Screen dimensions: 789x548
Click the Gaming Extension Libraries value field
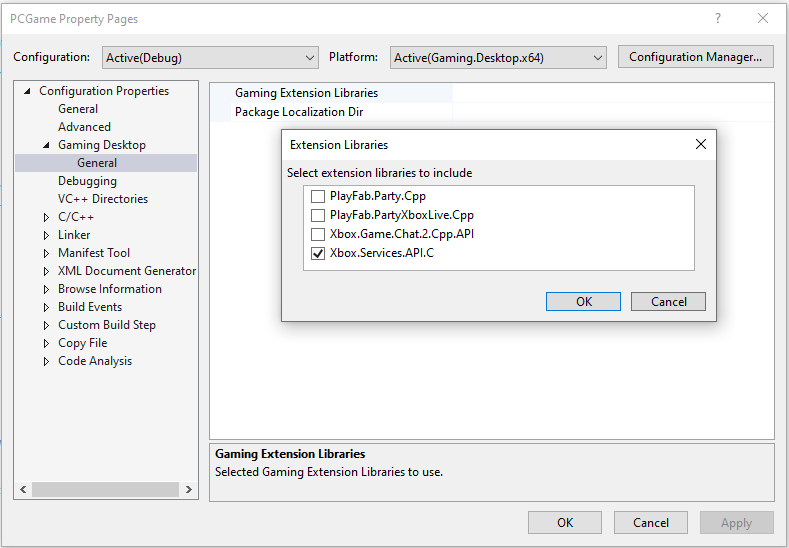[x=613, y=93]
